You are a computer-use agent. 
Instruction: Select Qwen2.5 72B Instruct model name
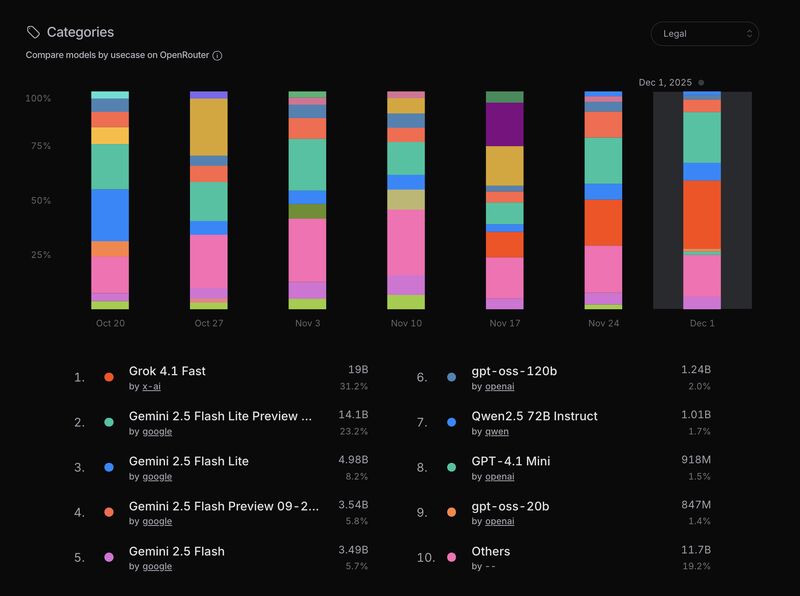[x=534, y=416]
